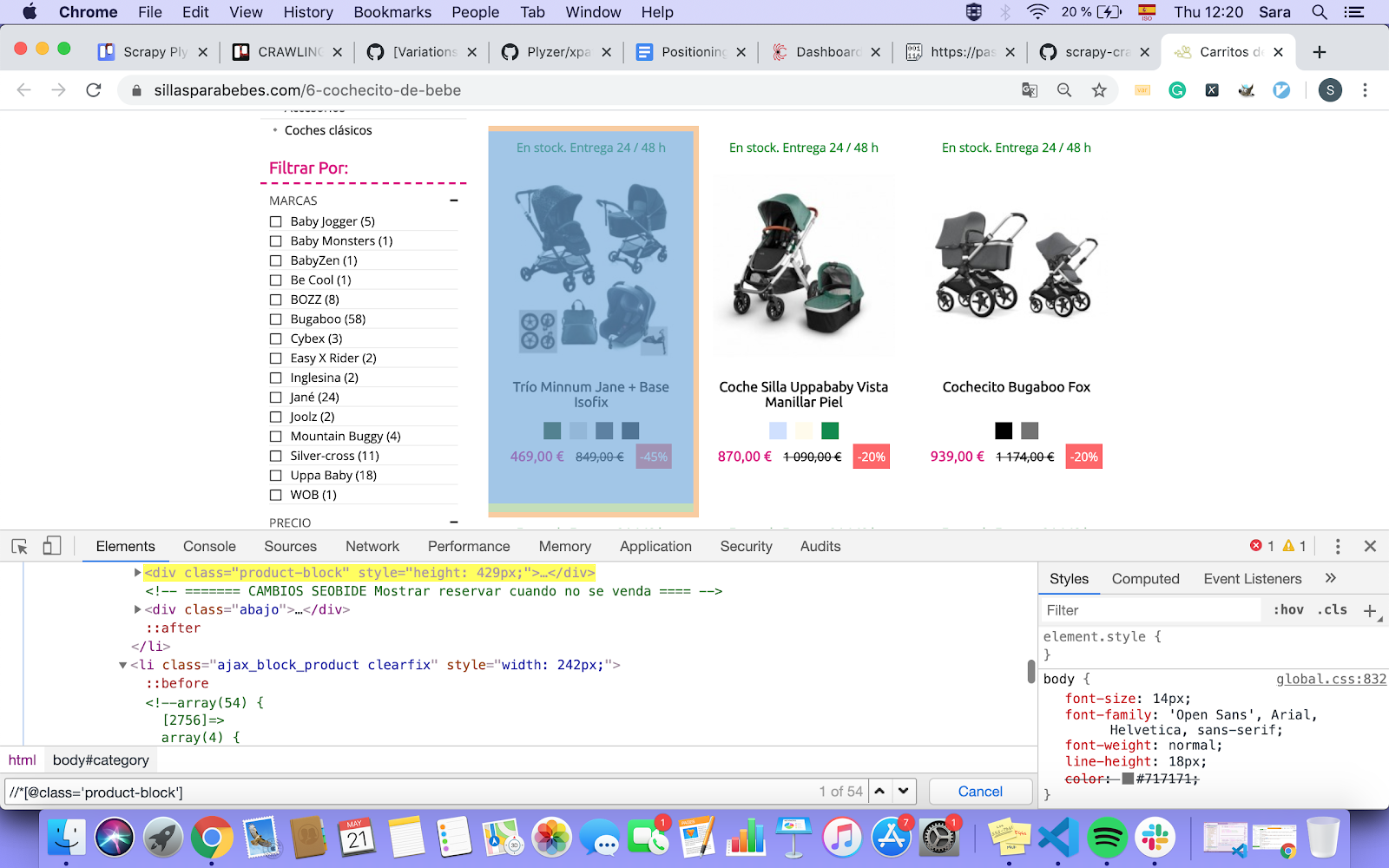Check the Uppa Baby (18) filter
1389x868 pixels.
point(276,476)
